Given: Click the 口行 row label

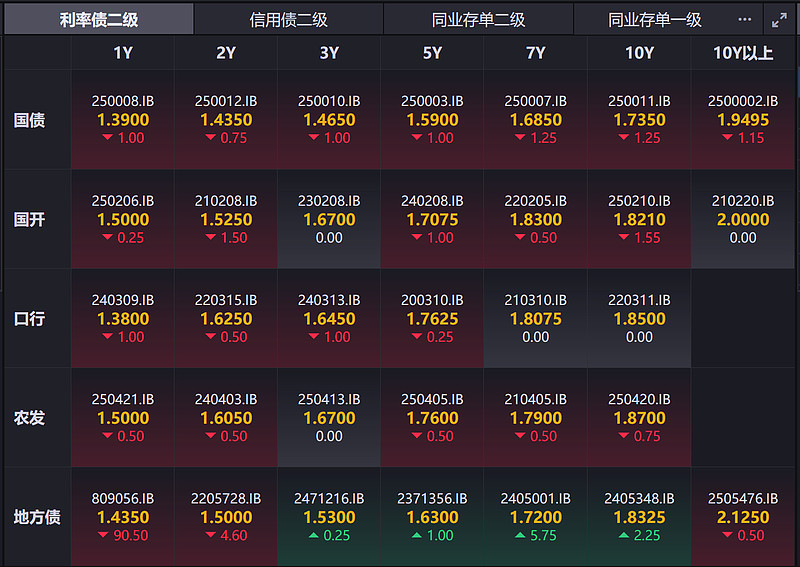Looking at the screenshot, I should click(30, 318).
